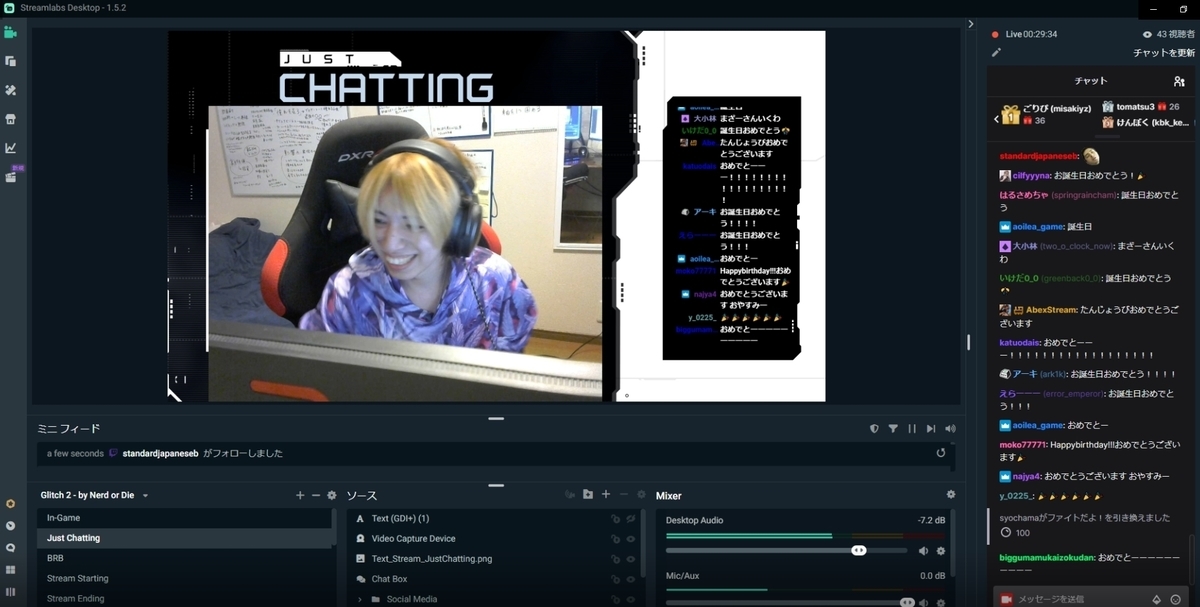Toggle visibility of Text_Stream_JustChatting.png source
Viewport: 1200px width, 607px height.
(631, 558)
